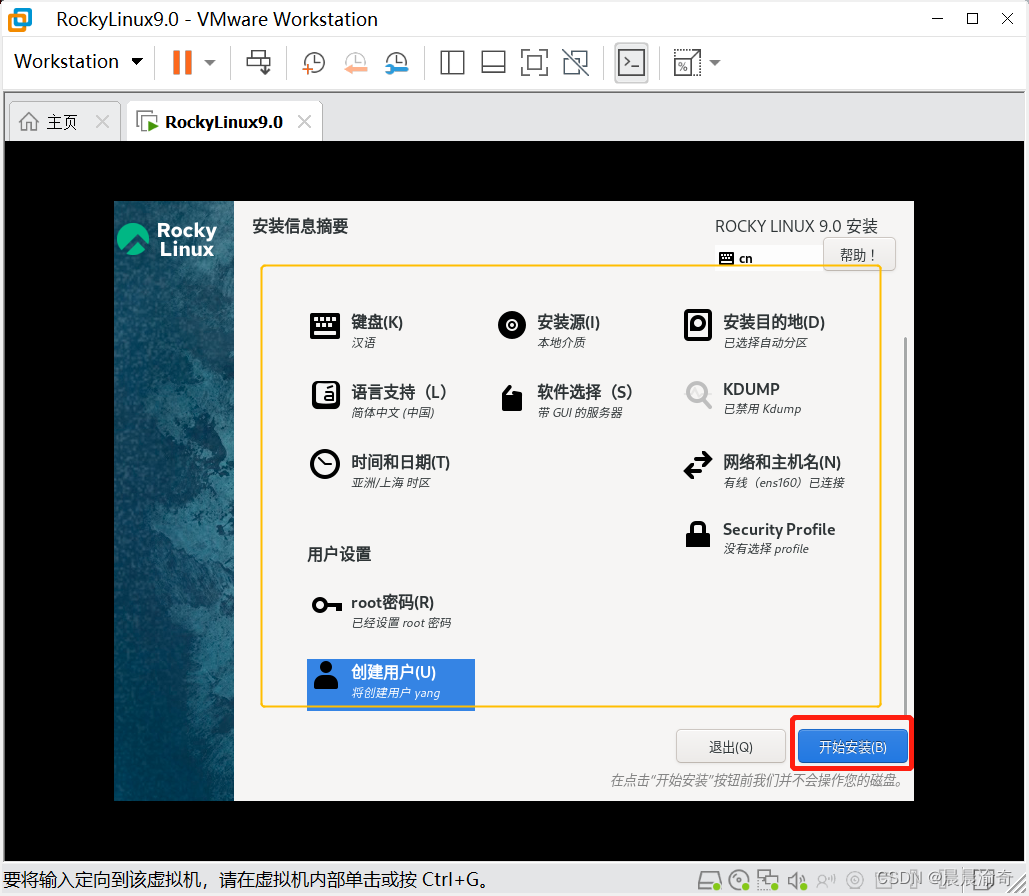Viewport: 1029px width, 896px height.
Task: Open the Workstation menu
Action: click(78, 62)
